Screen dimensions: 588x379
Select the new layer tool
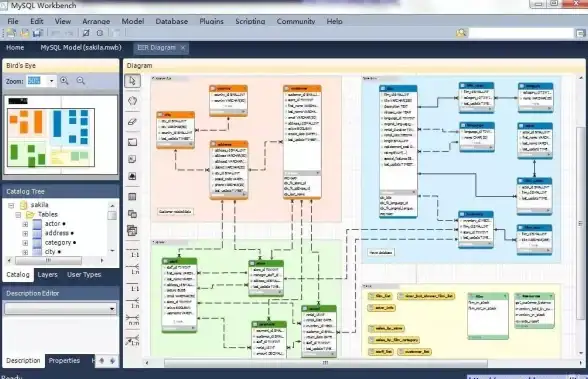pyautogui.click(x=132, y=142)
